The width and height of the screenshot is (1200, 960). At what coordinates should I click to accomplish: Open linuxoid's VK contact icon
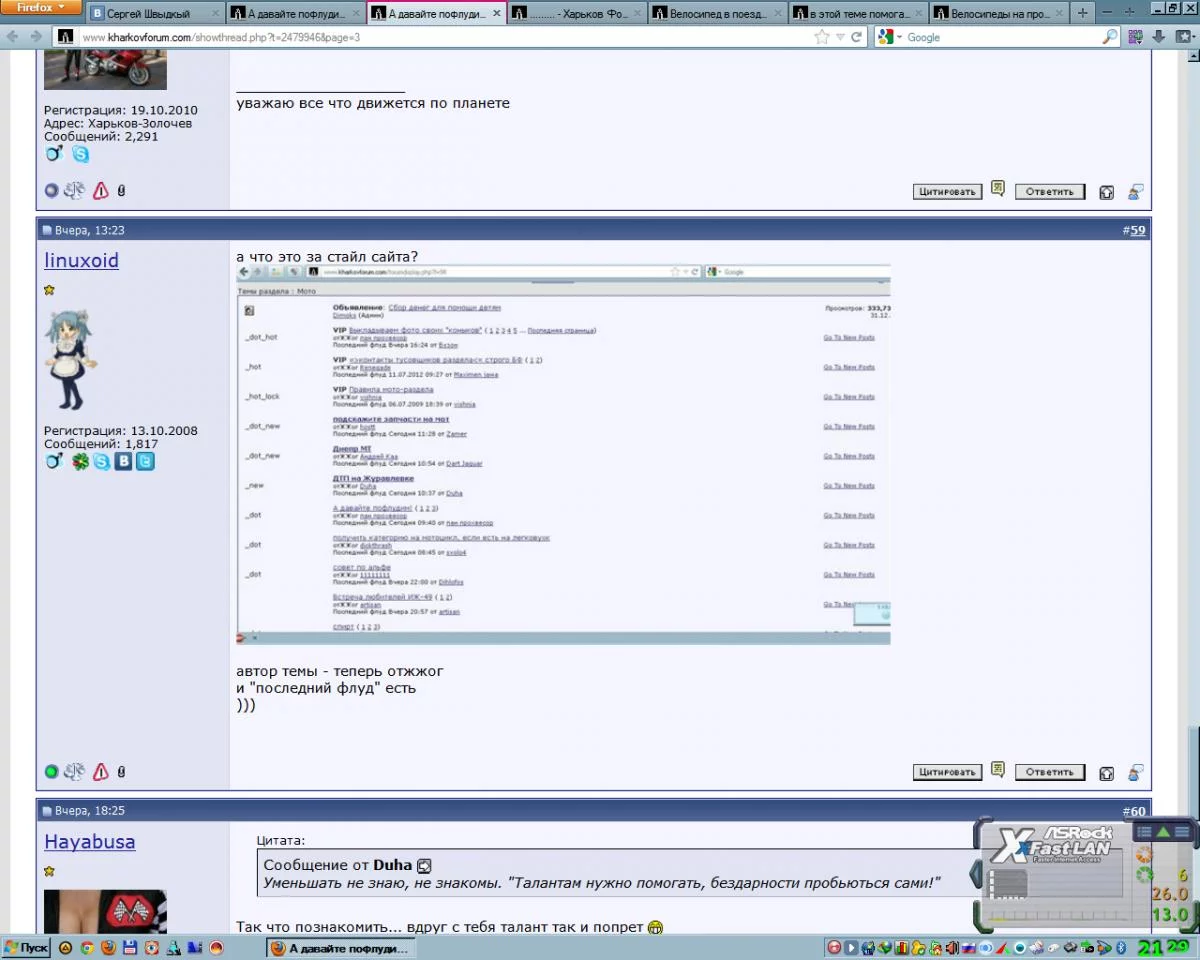pyautogui.click(x=123, y=461)
